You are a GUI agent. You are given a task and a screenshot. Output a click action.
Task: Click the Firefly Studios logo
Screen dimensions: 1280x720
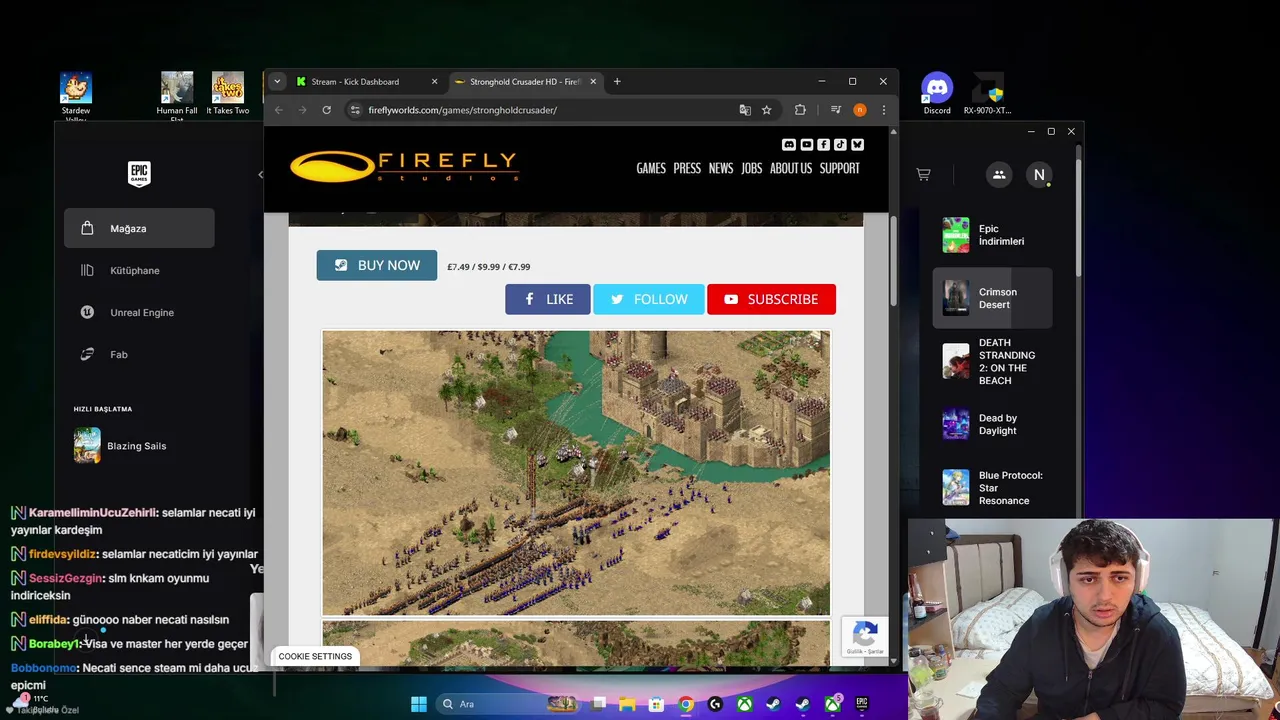[x=404, y=166]
